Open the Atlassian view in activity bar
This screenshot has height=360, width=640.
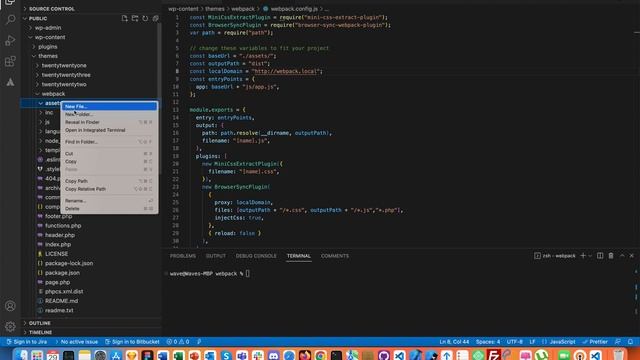(10, 82)
